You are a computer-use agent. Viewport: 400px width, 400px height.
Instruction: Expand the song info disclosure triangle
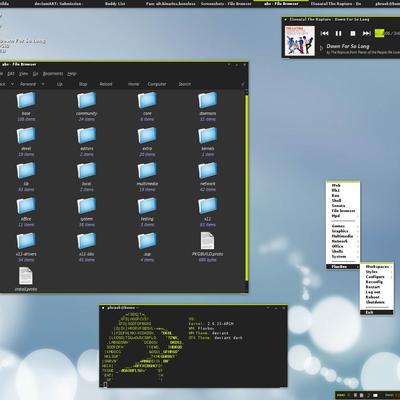pos(321,48)
